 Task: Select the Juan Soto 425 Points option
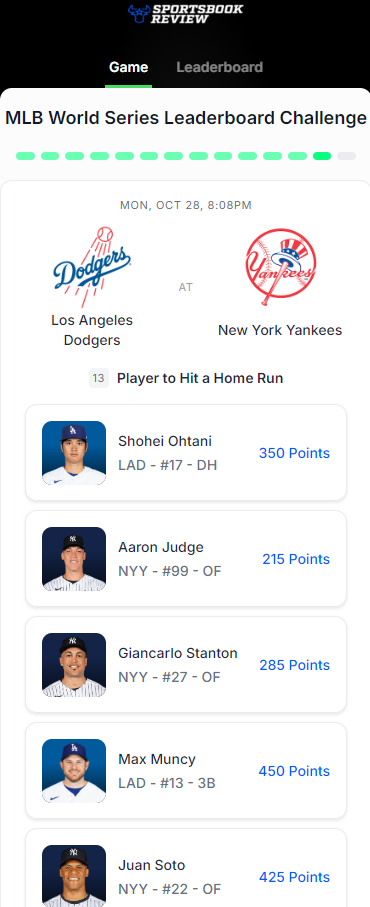click(x=186, y=868)
